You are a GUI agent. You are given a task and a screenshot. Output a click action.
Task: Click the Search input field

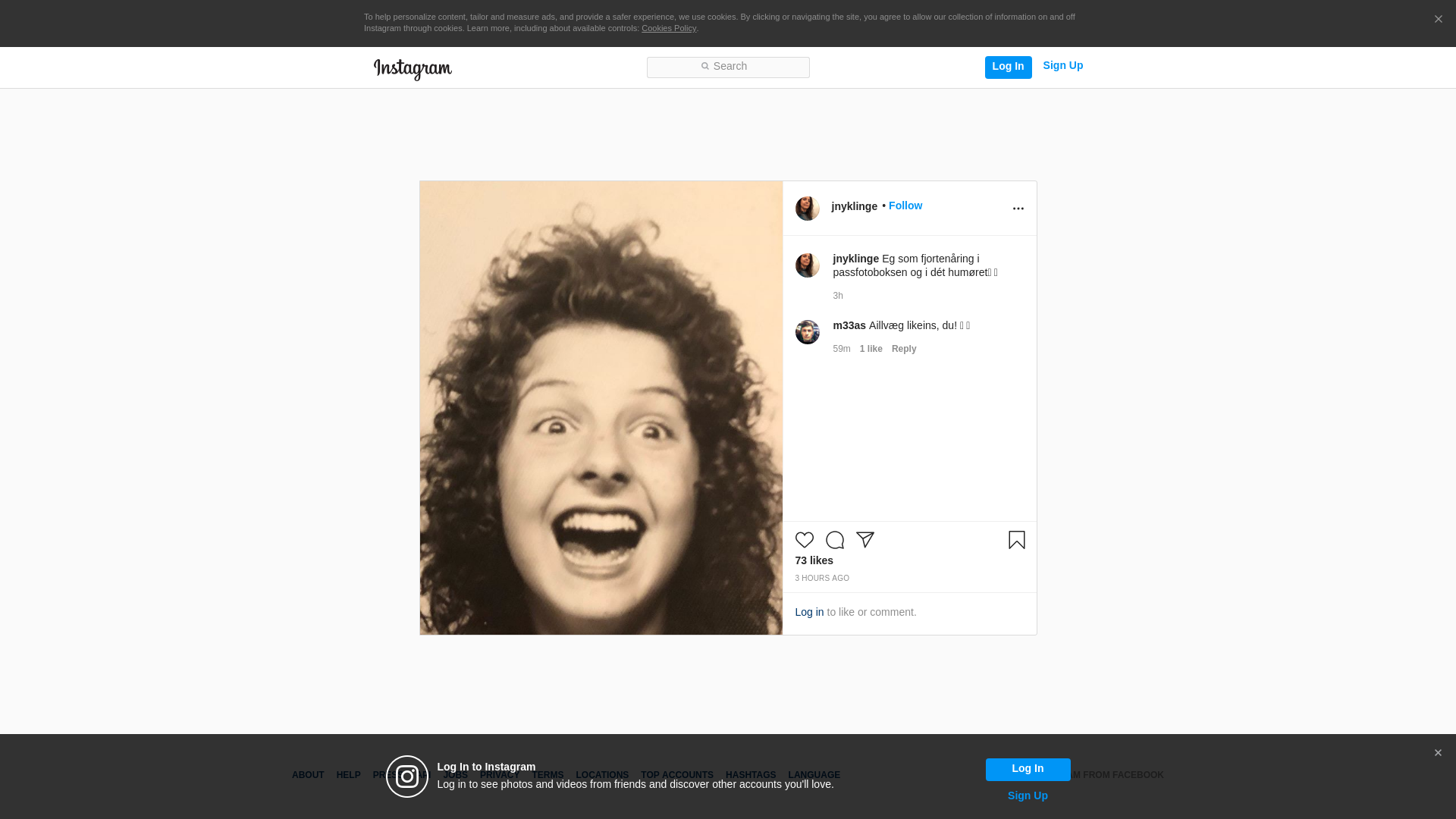pyautogui.click(x=728, y=67)
